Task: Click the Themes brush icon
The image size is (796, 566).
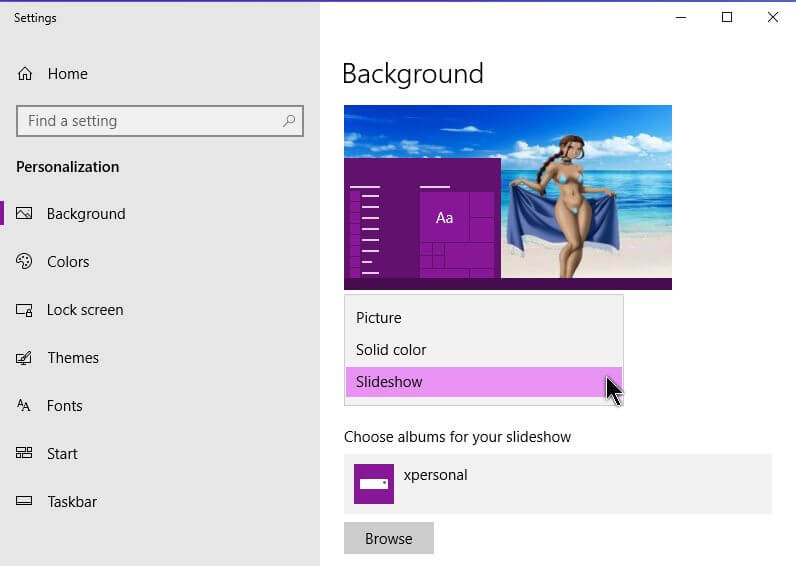Action: [x=24, y=358]
